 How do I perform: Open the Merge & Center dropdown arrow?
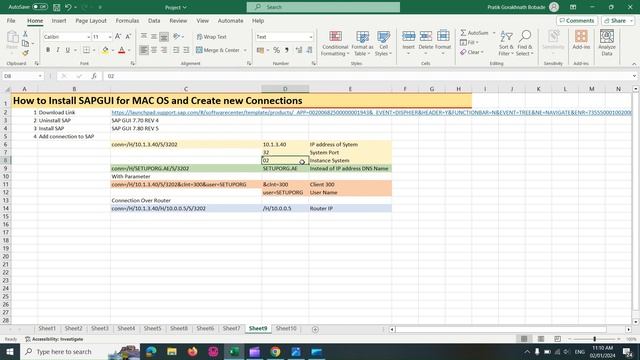[x=245, y=50]
